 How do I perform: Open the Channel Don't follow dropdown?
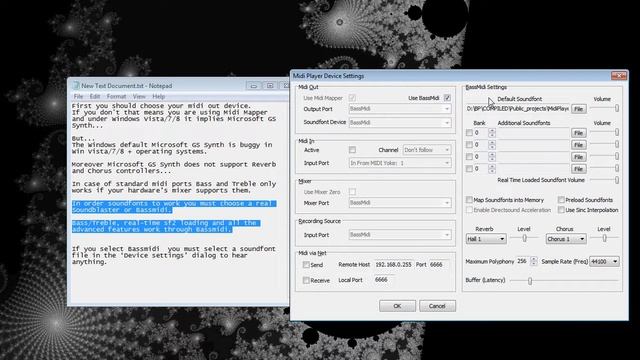tap(427, 150)
